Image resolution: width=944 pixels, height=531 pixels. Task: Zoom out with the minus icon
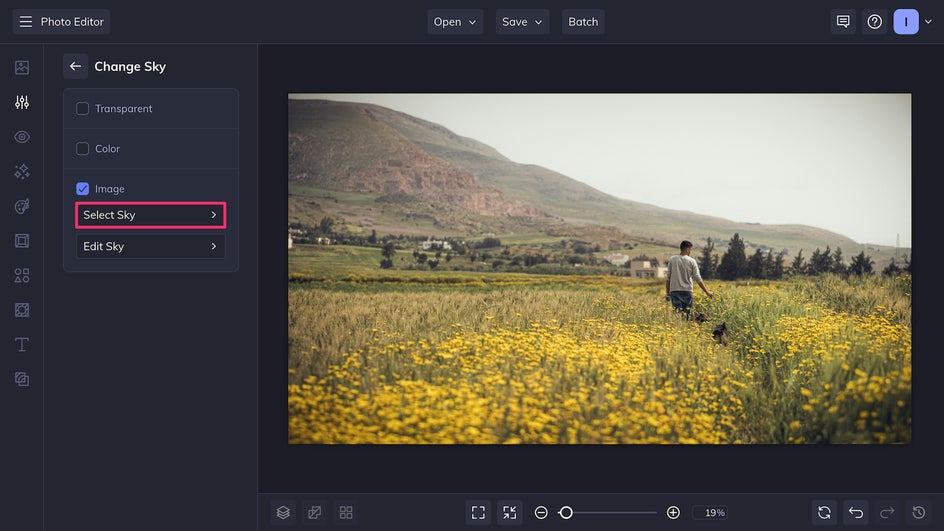pyautogui.click(x=541, y=512)
